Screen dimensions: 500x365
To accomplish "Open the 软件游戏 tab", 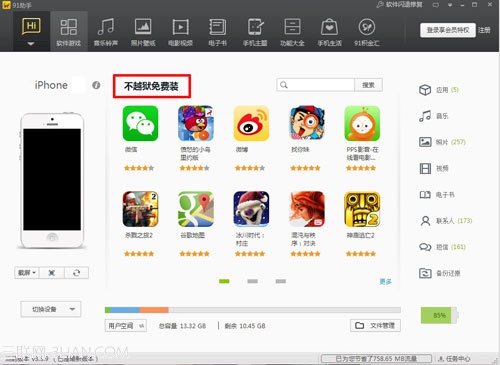I will (69, 32).
